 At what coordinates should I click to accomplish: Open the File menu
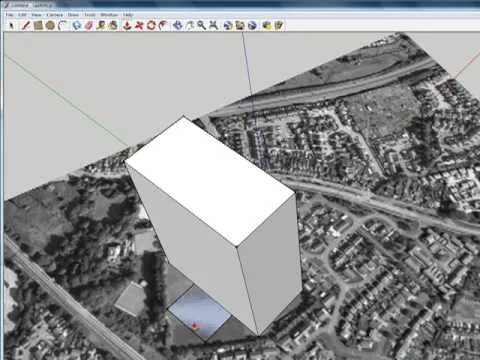pyautogui.click(x=9, y=15)
